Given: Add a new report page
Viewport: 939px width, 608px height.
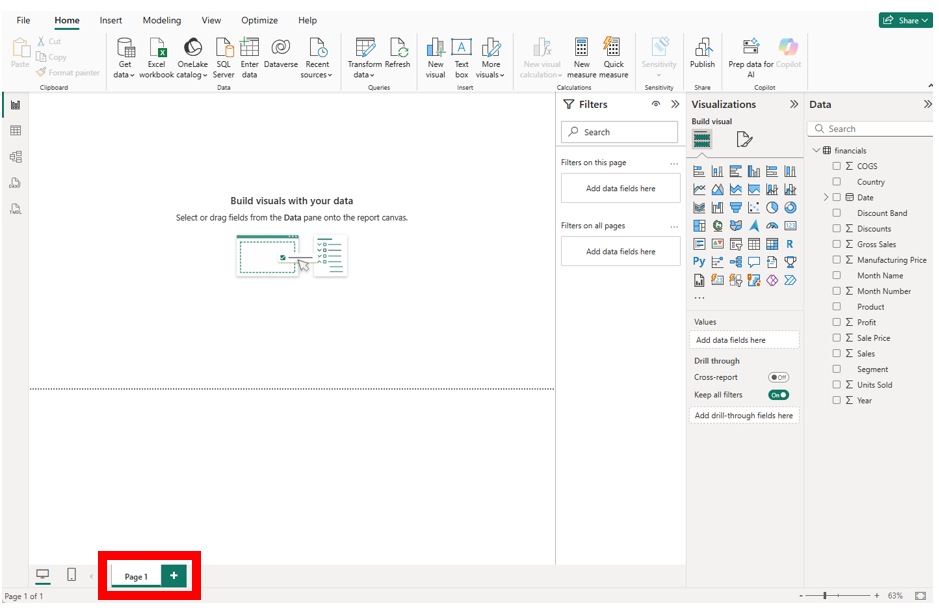Looking at the screenshot, I should pos(174,576).
